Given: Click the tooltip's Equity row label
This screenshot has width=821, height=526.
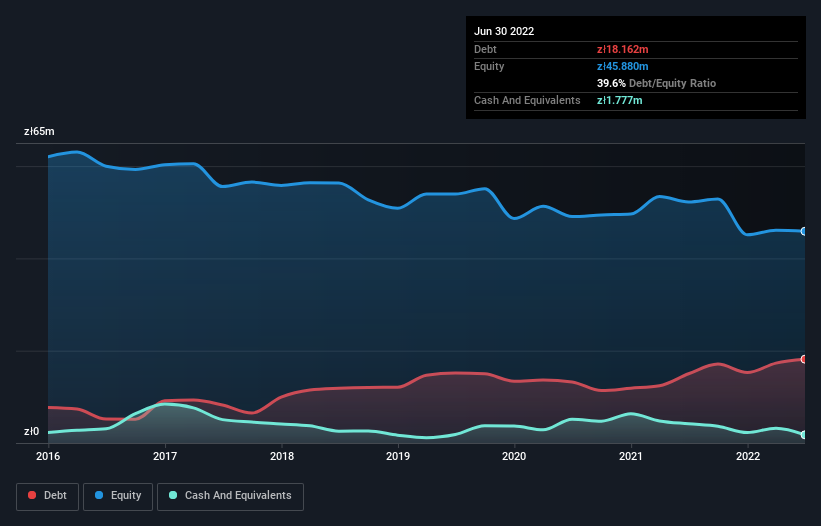Looking at the screenshot, I should (489, 66).
